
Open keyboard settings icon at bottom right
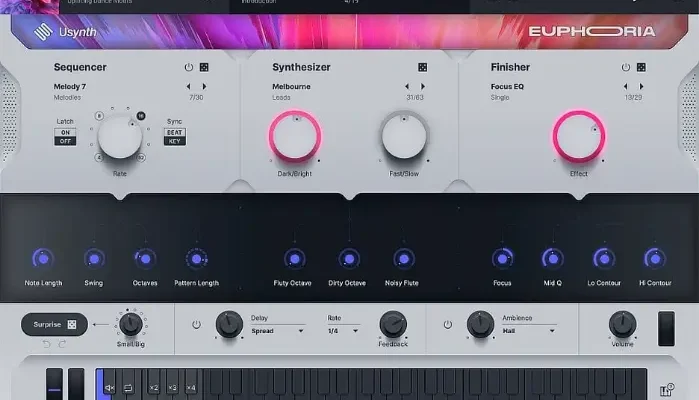coord(667,389)
